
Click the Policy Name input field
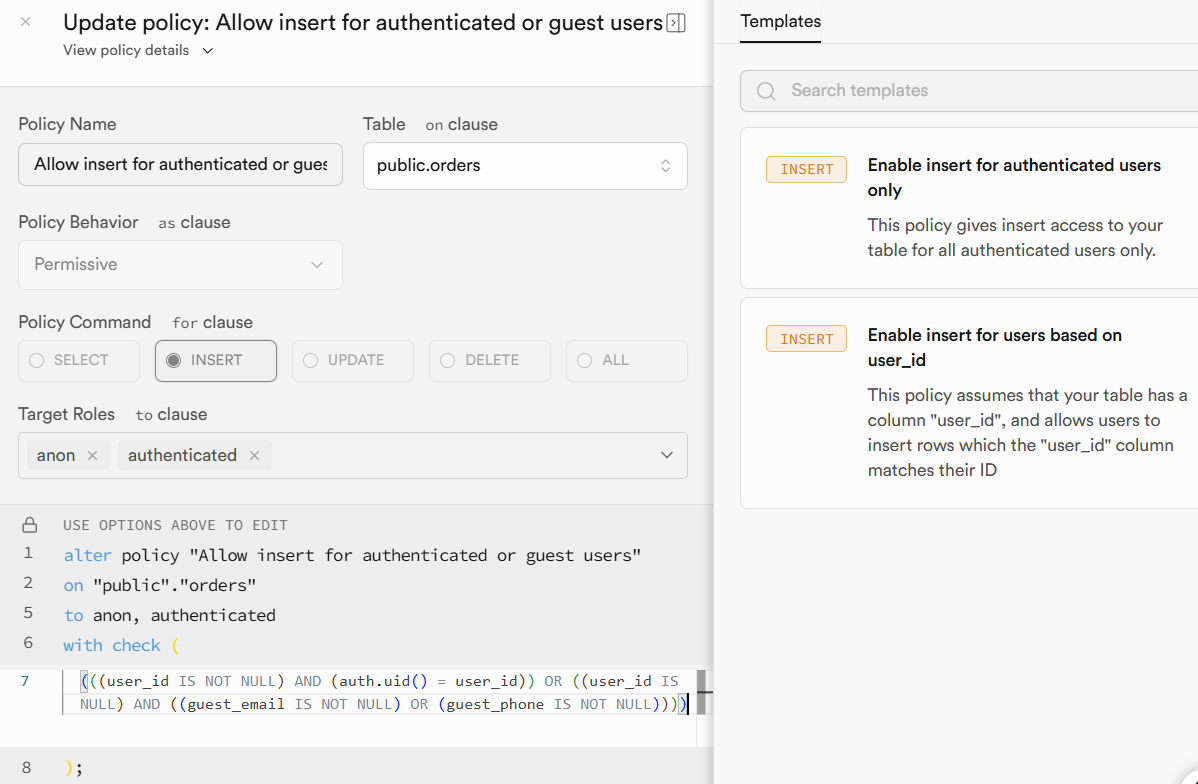(x=180, y=165)
